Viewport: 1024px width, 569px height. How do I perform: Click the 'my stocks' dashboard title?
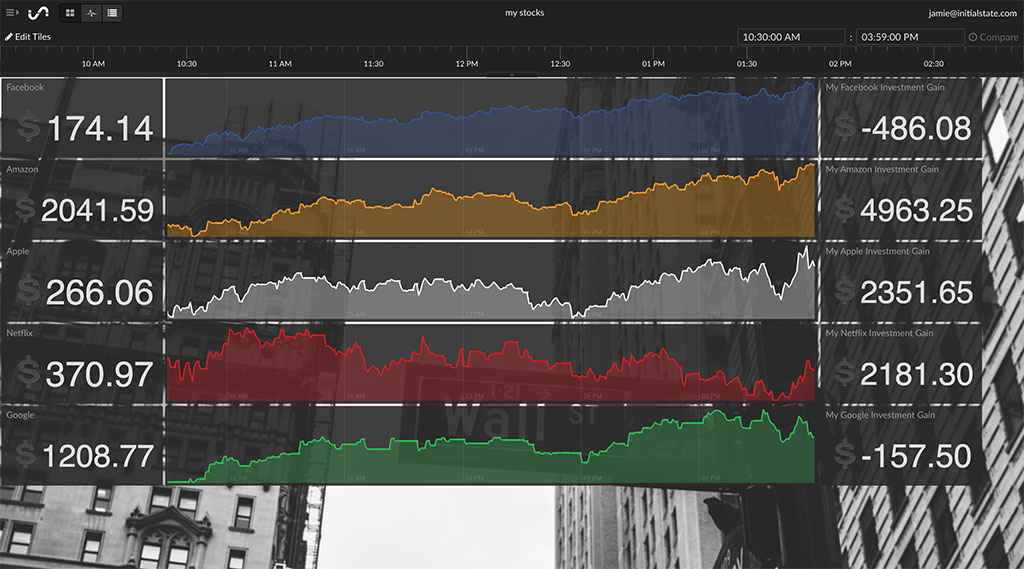(x=525, y=13)
